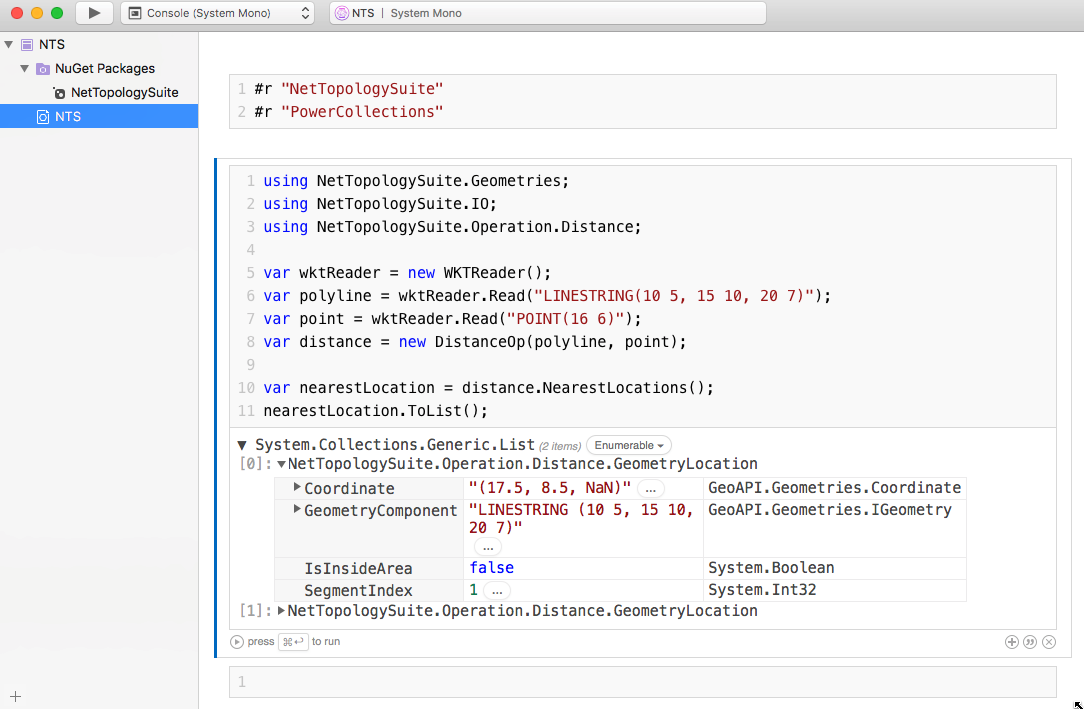This screenshot has height=709, width=1084.
Task: Select the NTS workbook page in sidebar
Action: tap(68, 117)
